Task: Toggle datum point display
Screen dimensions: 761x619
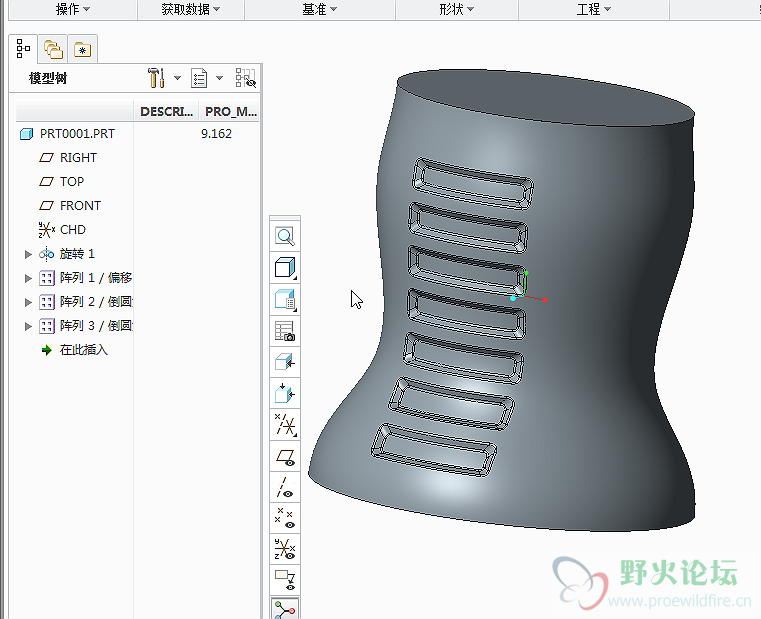Action: click(x=285, y=518)
